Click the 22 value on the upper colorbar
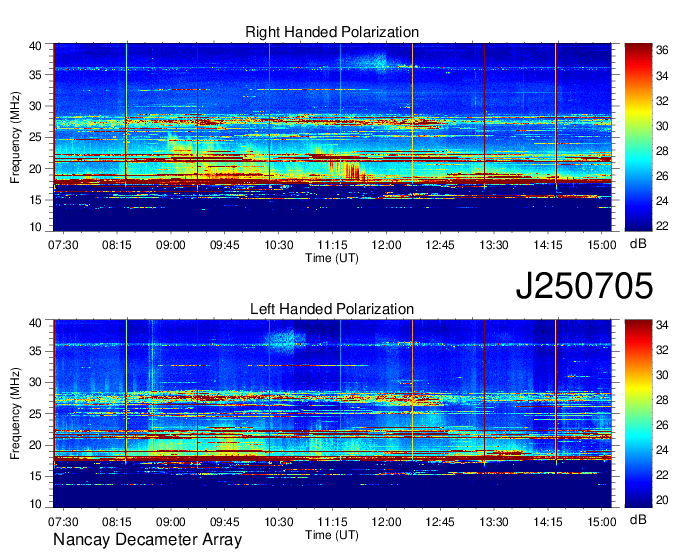This screenshot has height=552, width=680. coord(662,226)
